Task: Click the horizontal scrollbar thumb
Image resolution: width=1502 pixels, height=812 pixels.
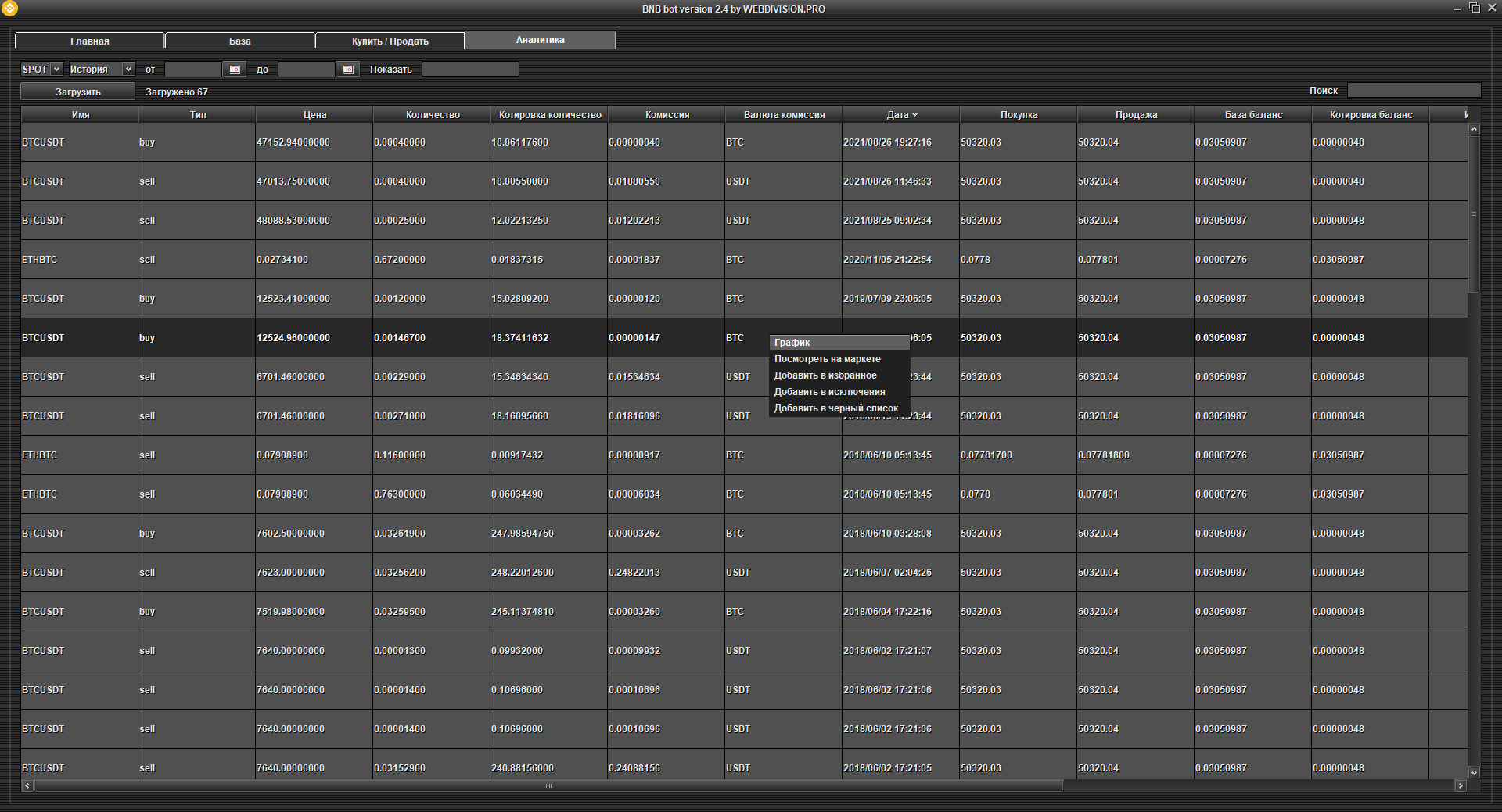Action: [548, 785]
